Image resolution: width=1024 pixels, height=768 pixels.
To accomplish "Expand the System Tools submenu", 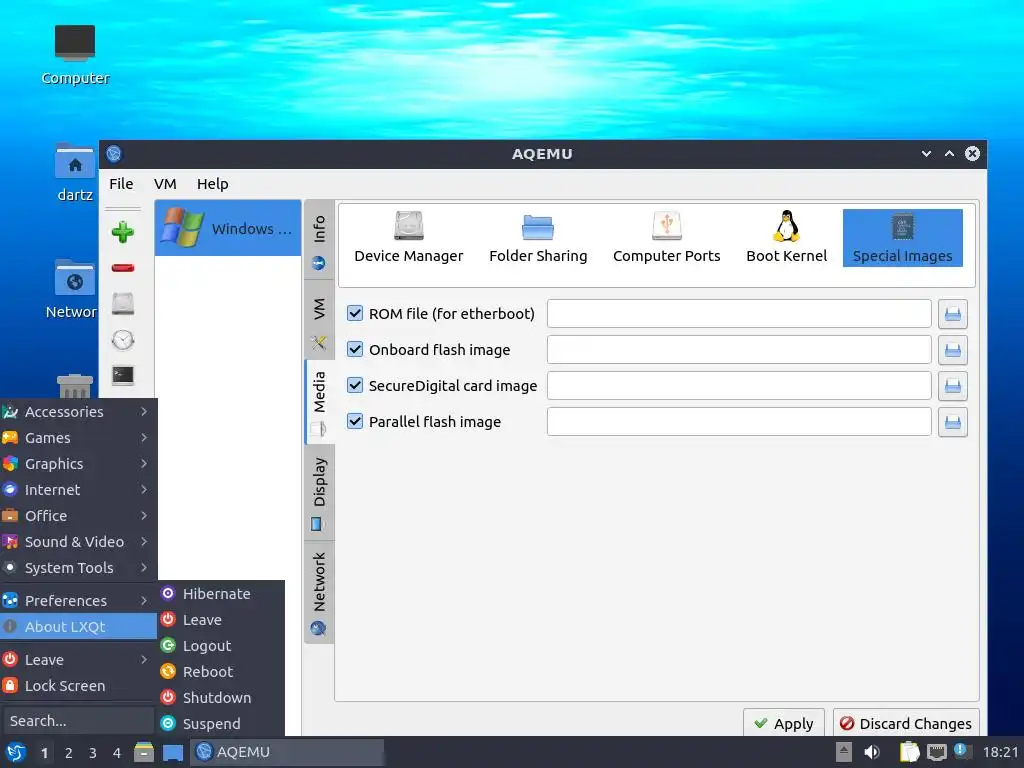I will [78, 568].
